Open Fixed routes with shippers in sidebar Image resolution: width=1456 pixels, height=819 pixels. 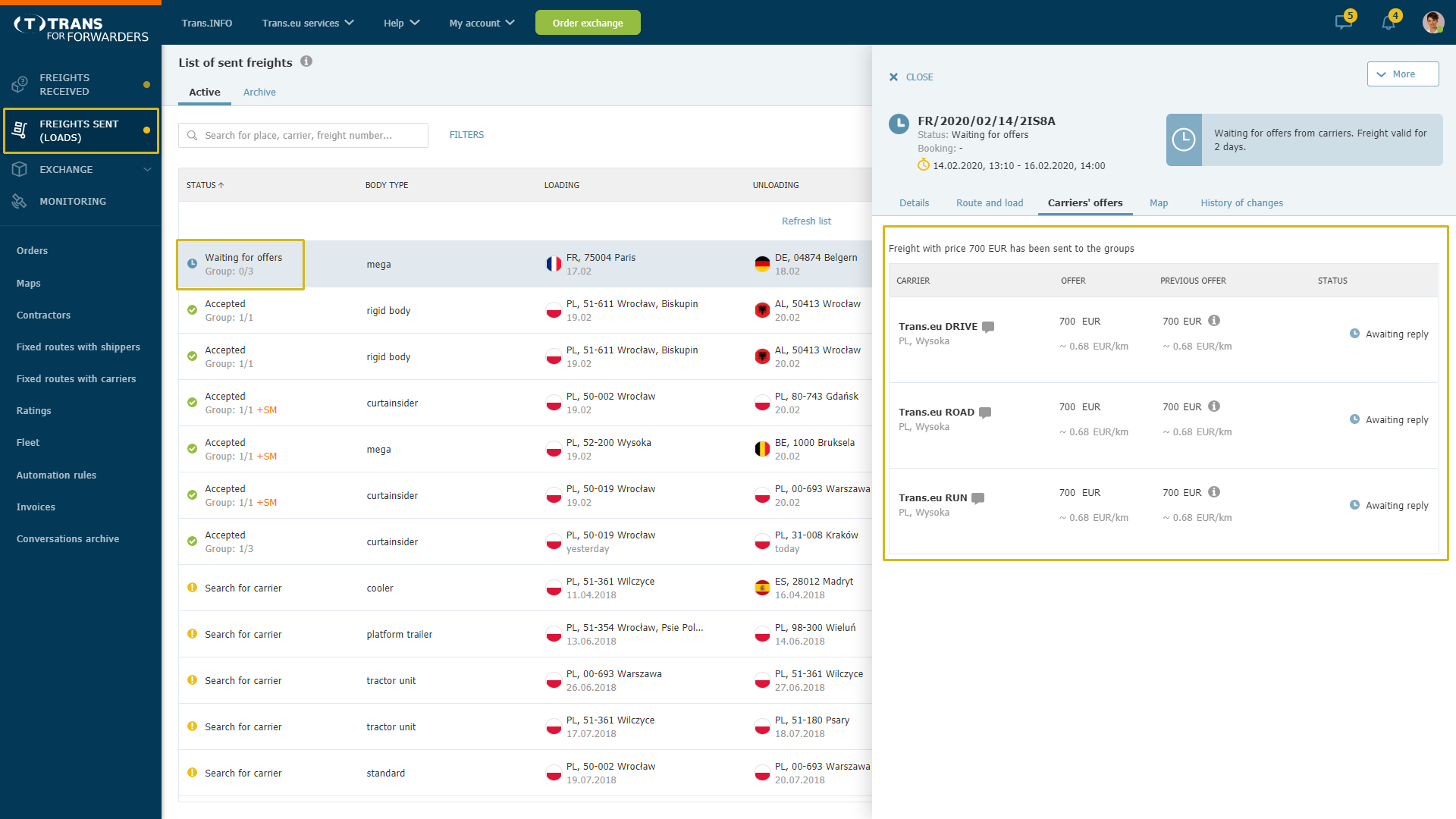point(78,347)
